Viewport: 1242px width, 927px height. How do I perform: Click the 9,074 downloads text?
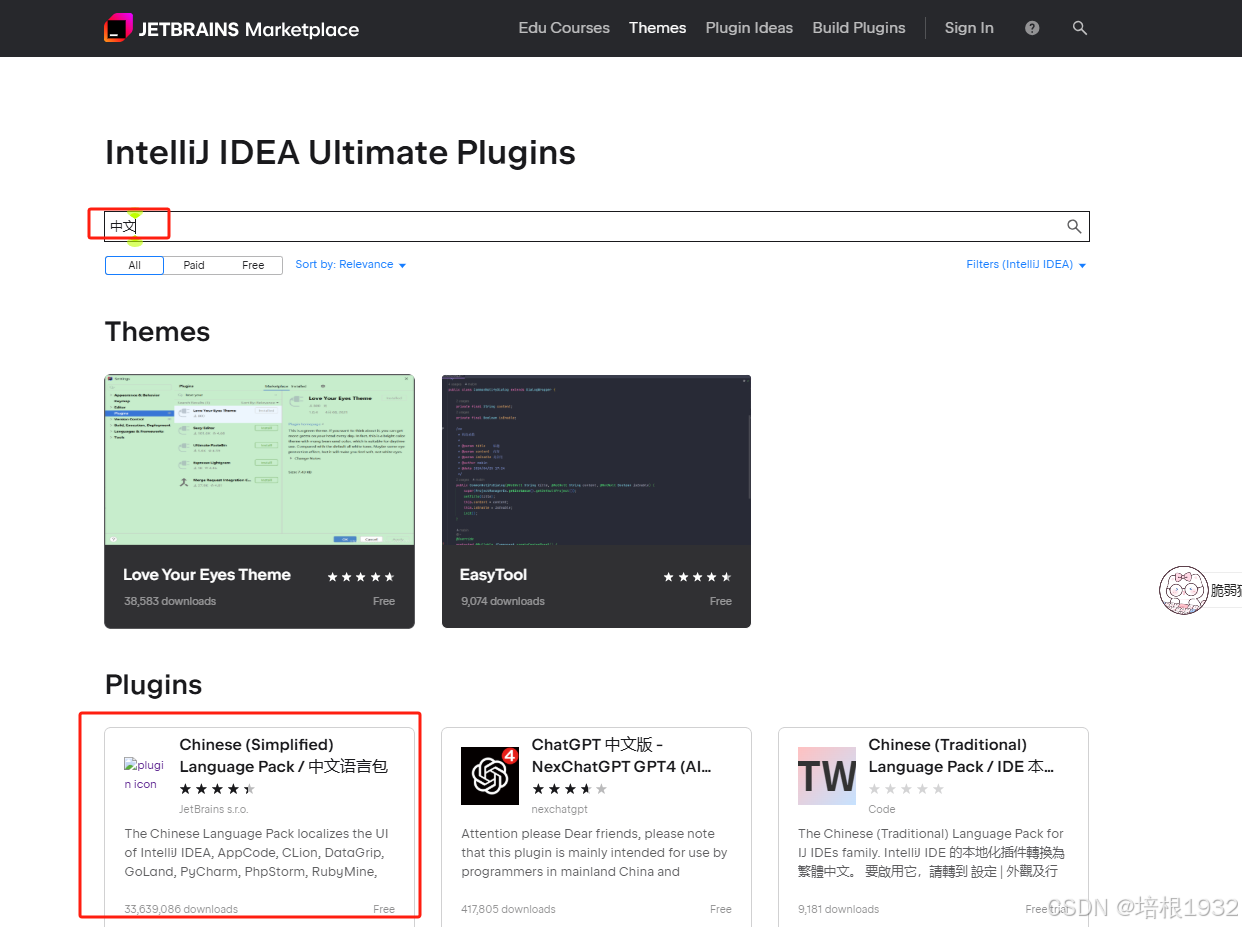pyautogui.click(x=503, y=601)
